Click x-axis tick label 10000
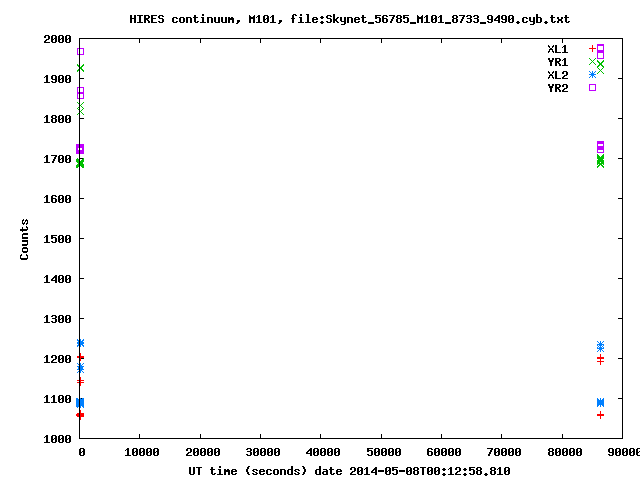The height and width of the screenshot is (480, 640). pos(142,452)
